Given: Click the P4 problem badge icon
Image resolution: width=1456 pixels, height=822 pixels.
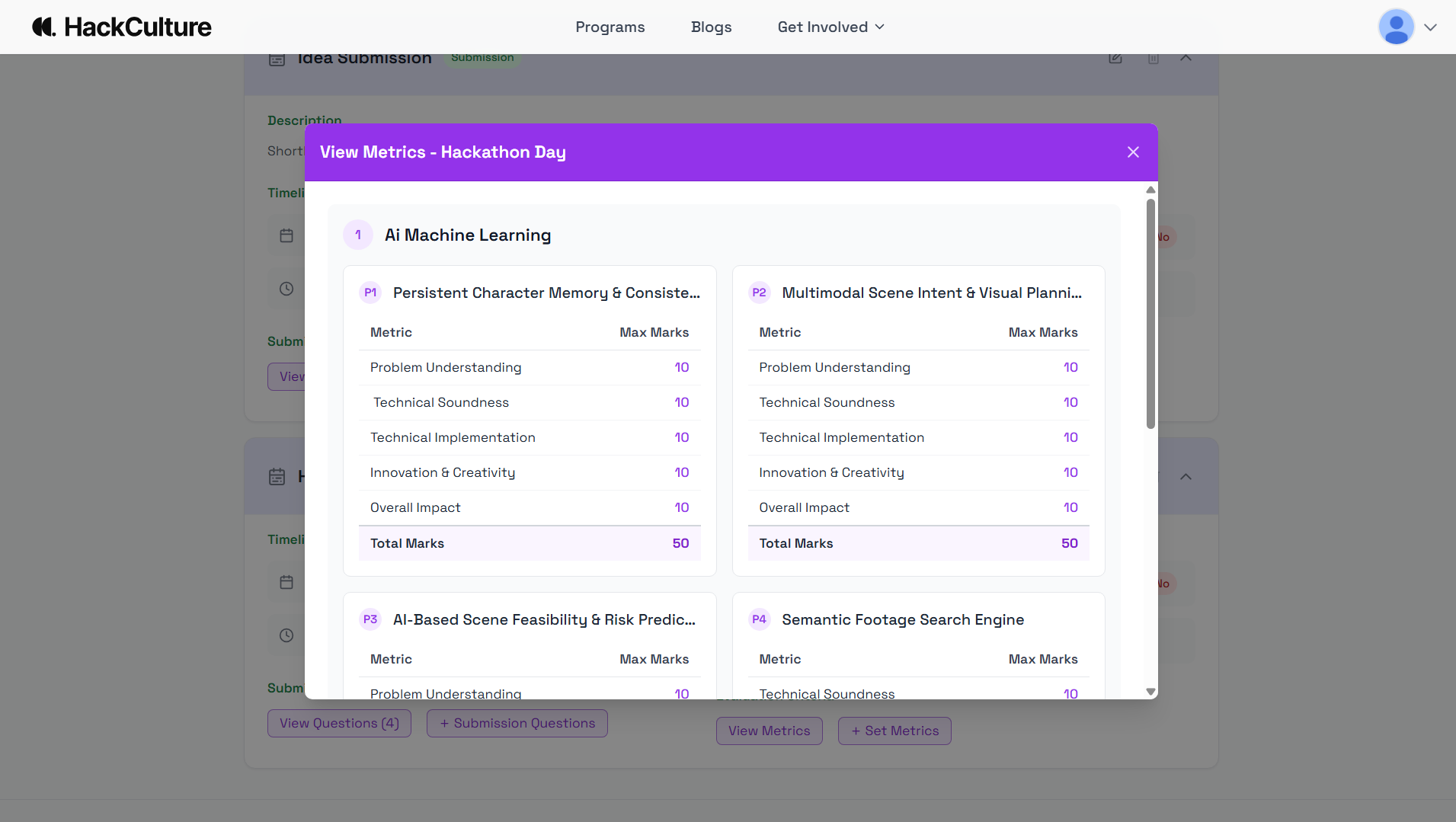Looking at the screenshot, I should pos(759,619).
